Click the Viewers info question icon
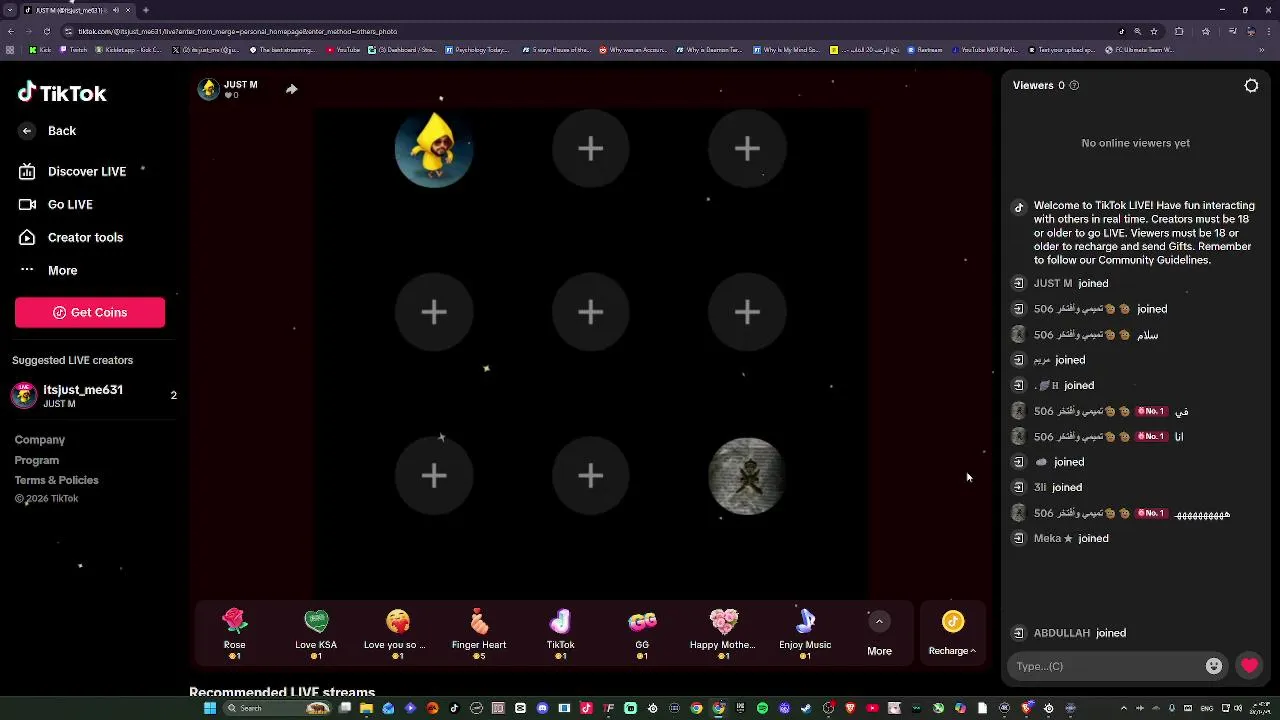Screen dimensions: 1280x720 [x=1074, y=85]
